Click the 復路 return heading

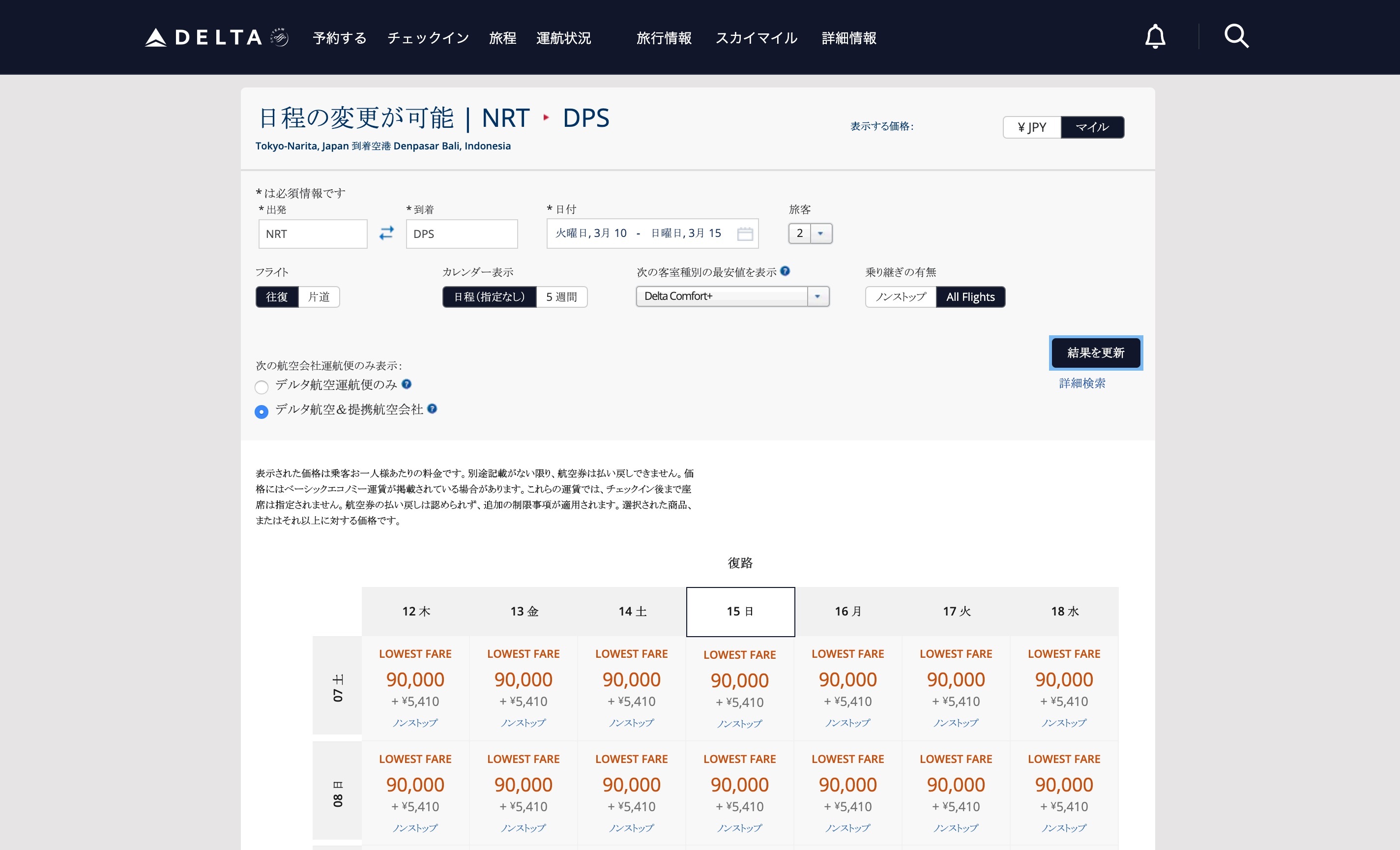click(x=740, y=563)
